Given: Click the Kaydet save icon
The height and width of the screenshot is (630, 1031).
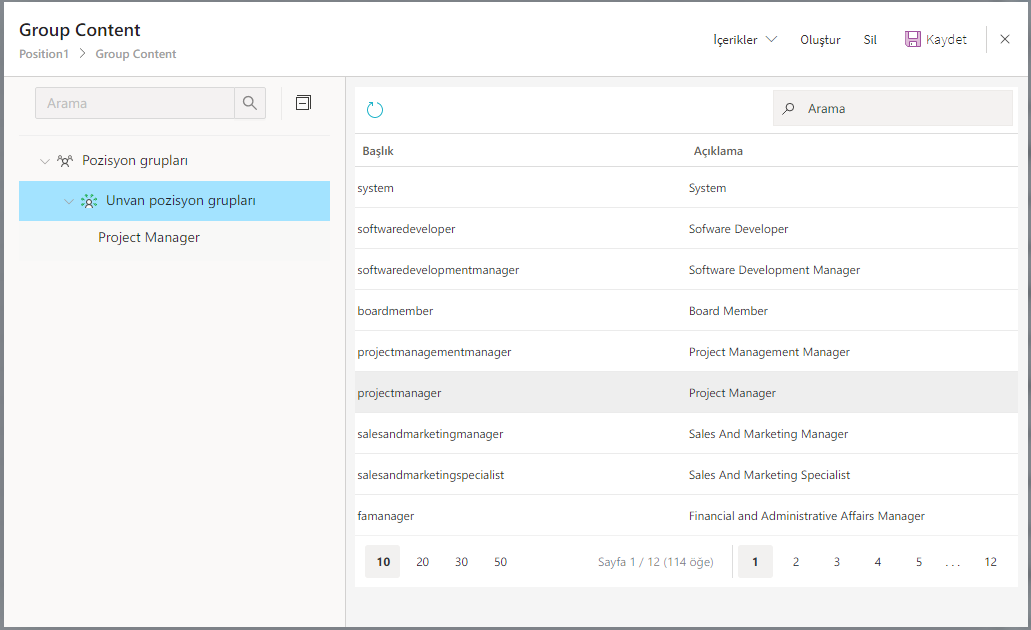Looking at the screenshot, I should click(x=913, y=39).
